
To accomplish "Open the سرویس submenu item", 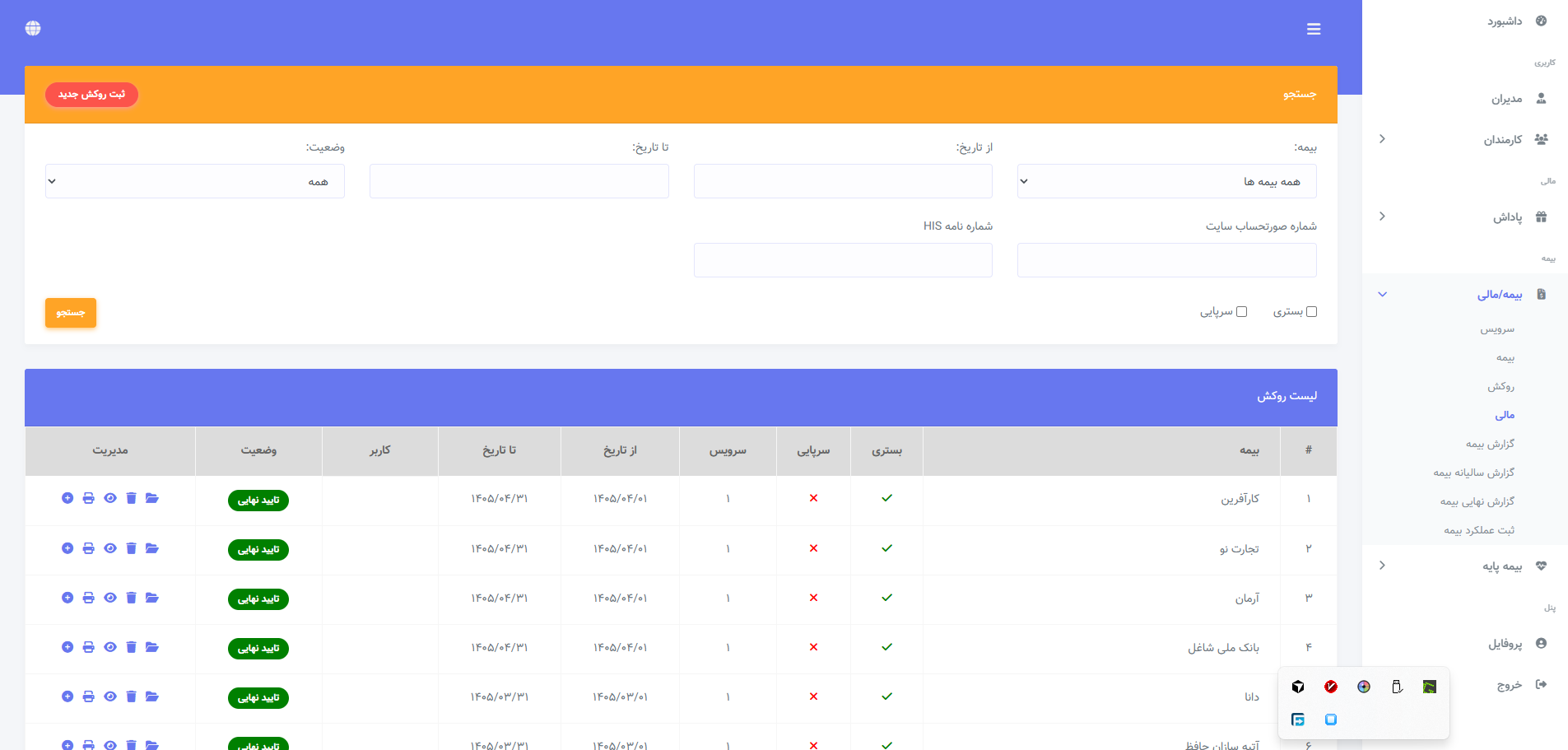I will 1497,329.
